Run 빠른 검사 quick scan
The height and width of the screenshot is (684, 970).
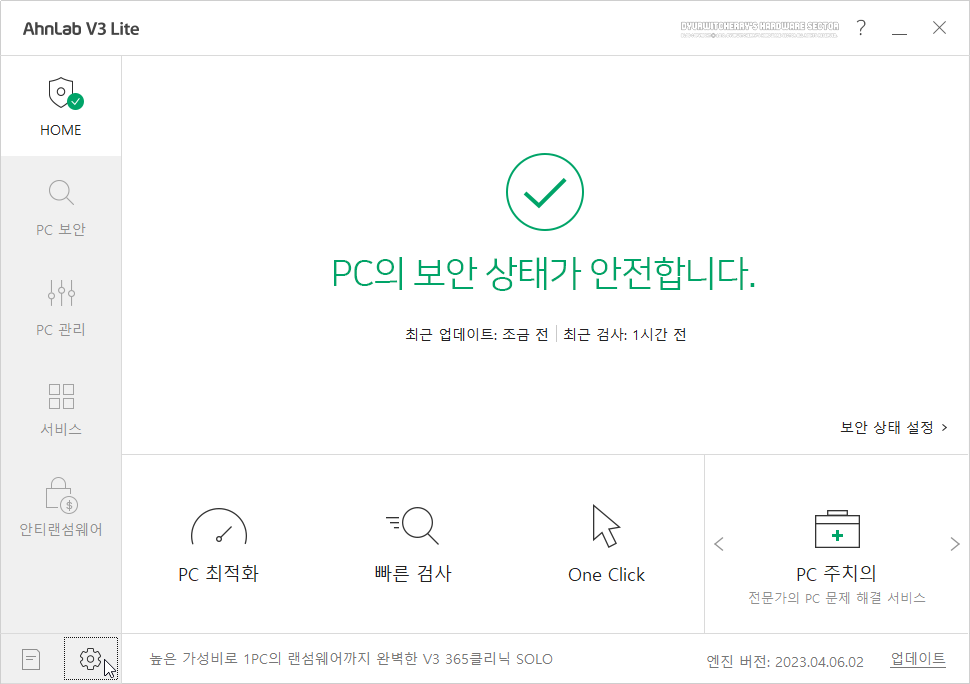pos(413,545)
